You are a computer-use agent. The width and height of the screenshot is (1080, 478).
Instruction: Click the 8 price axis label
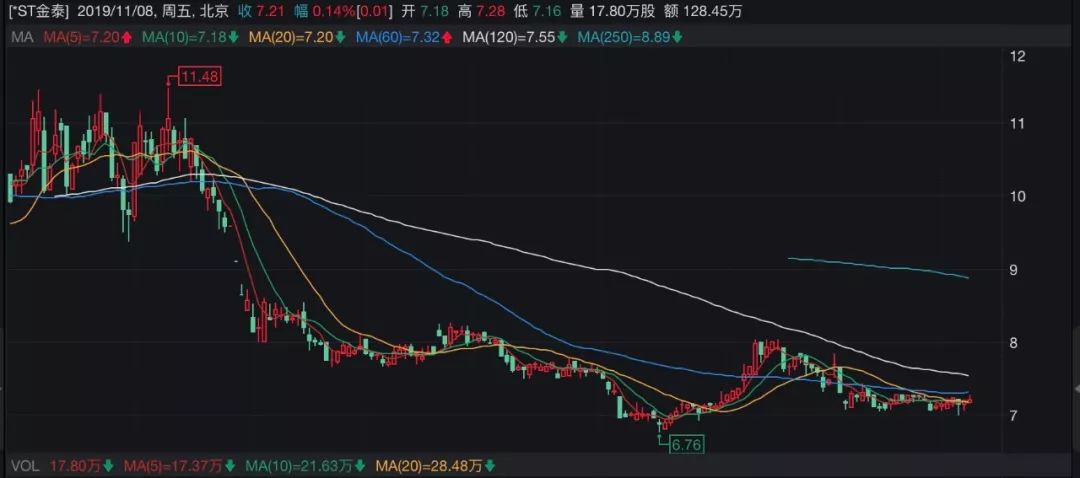coord(1013,343)
